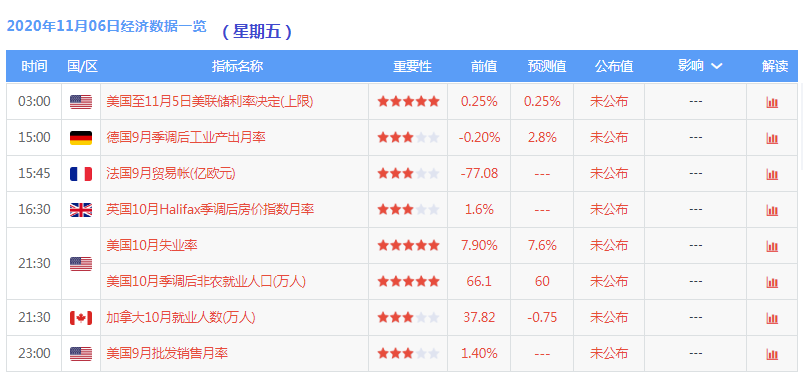The width and height of the screenshot is (803, 378).
Task: Open chart icon for 加拿大10月就业人数
Action: [772, 318]
